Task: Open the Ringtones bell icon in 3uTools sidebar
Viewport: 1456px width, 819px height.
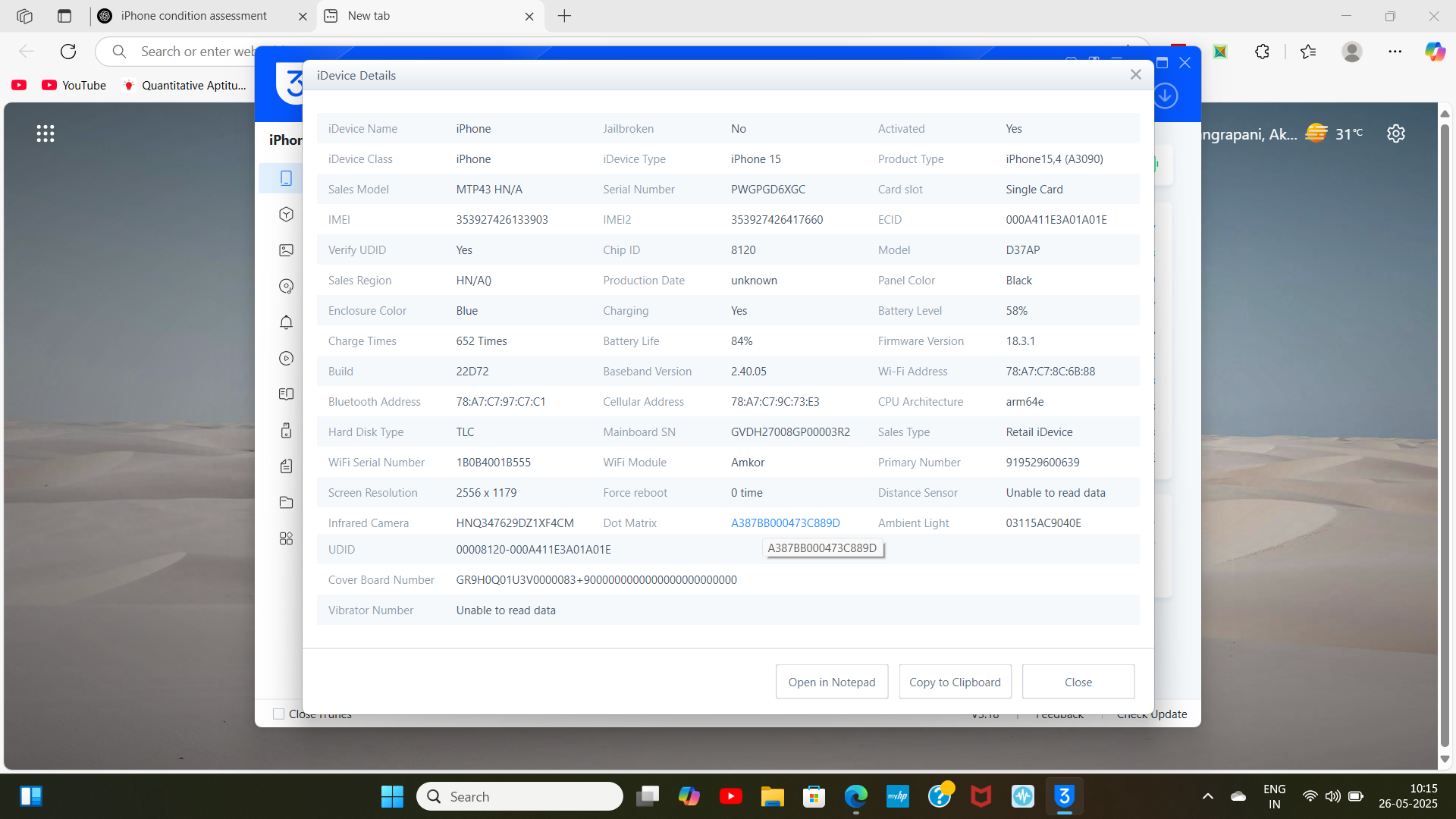Action: pos(286,322)
